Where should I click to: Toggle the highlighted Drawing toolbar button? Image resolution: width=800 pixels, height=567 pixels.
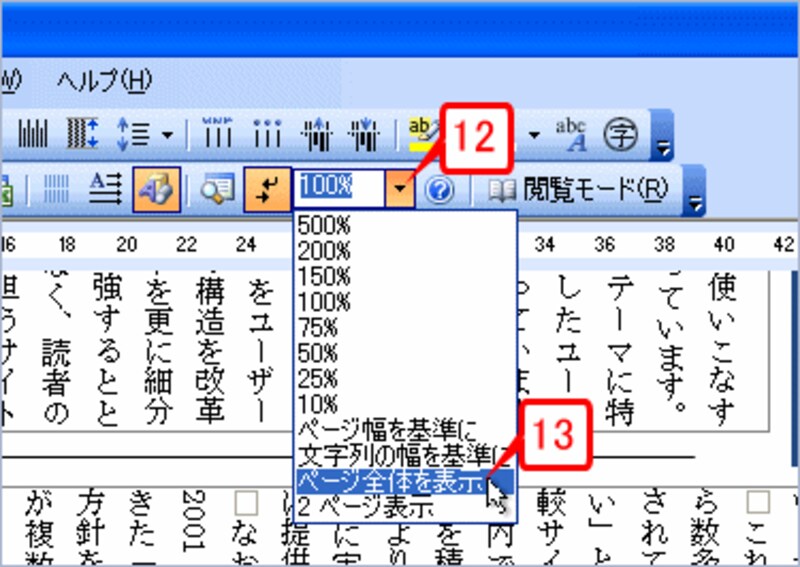click(x=157, y=189)
